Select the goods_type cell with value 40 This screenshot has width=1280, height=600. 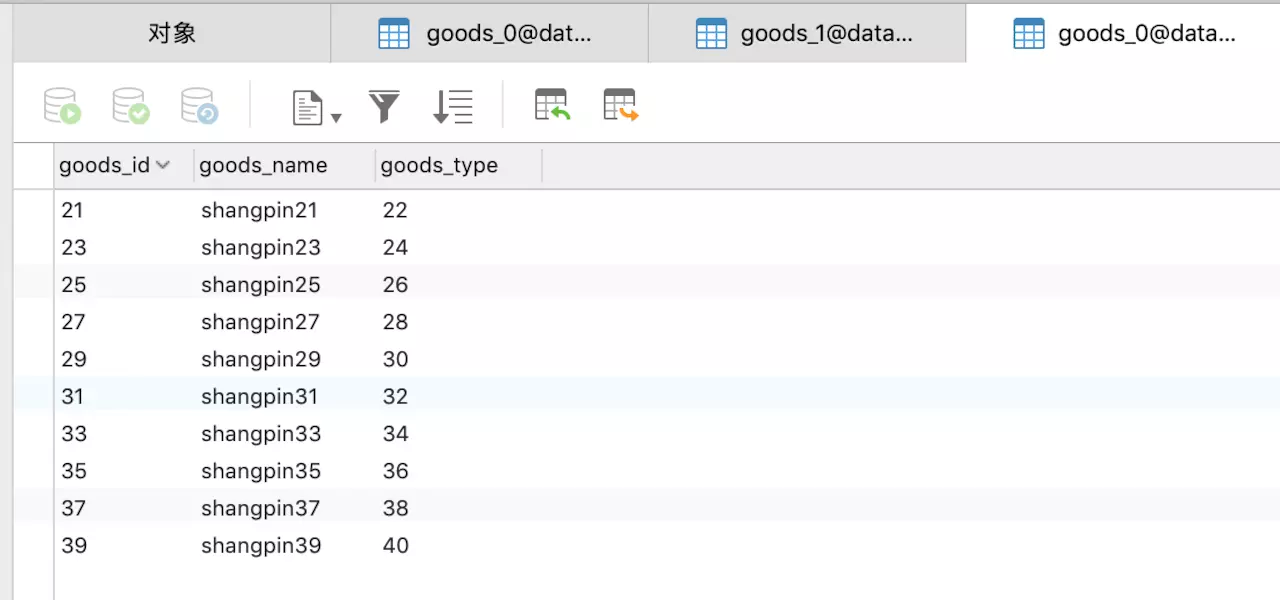pos(395,546)
